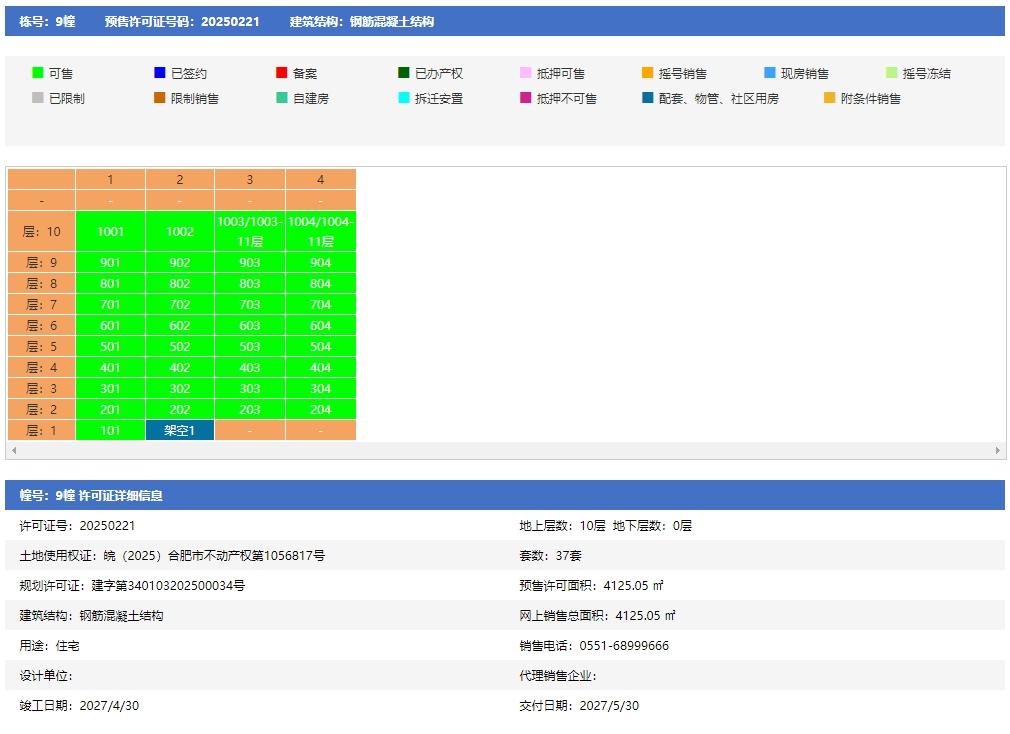Click the 层: 10 row header
The width and height of the screenshot is (1010, 734).
[x=41, y=231]
